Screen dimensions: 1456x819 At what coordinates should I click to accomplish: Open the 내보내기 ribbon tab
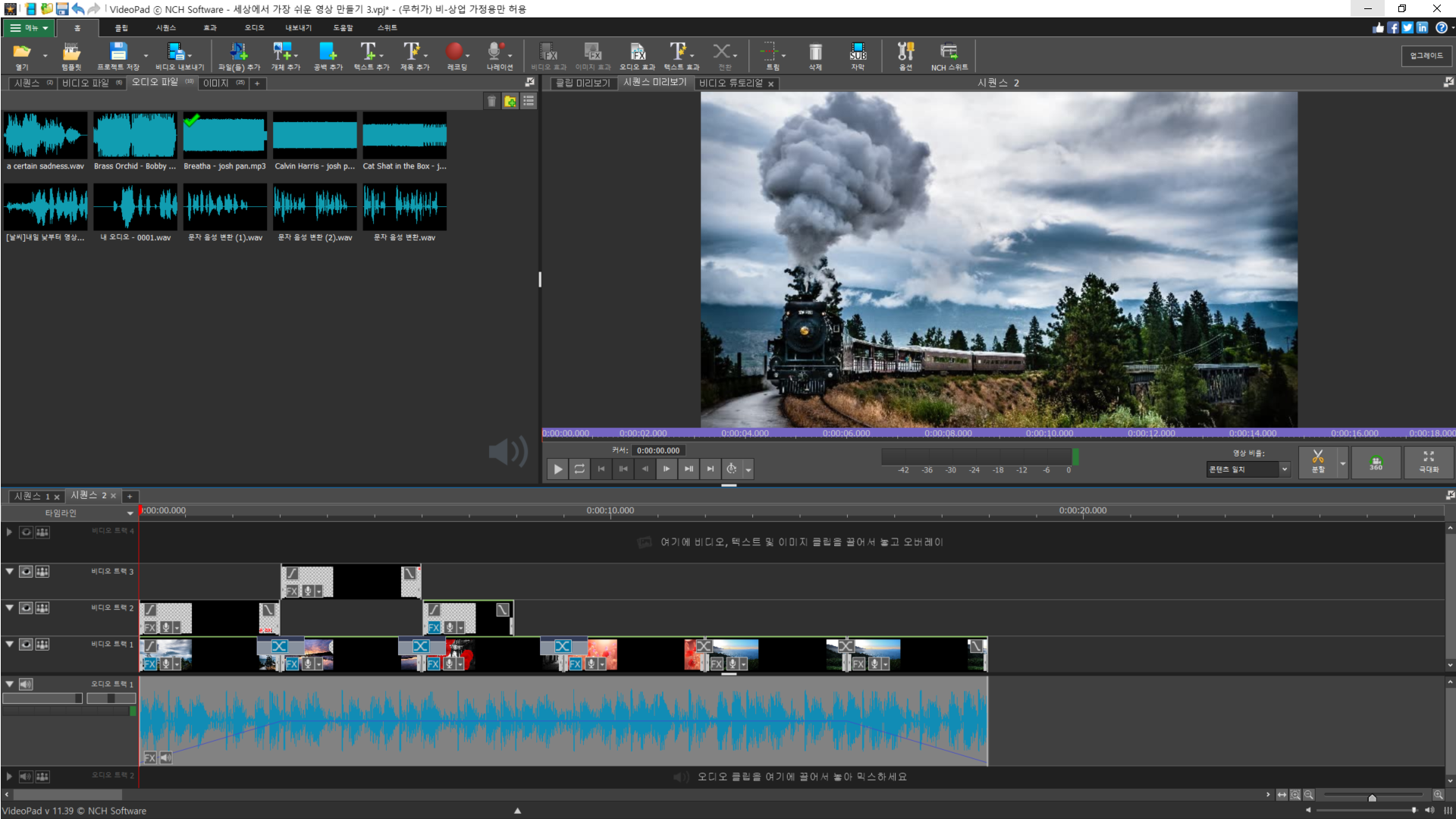pos(298,27)
